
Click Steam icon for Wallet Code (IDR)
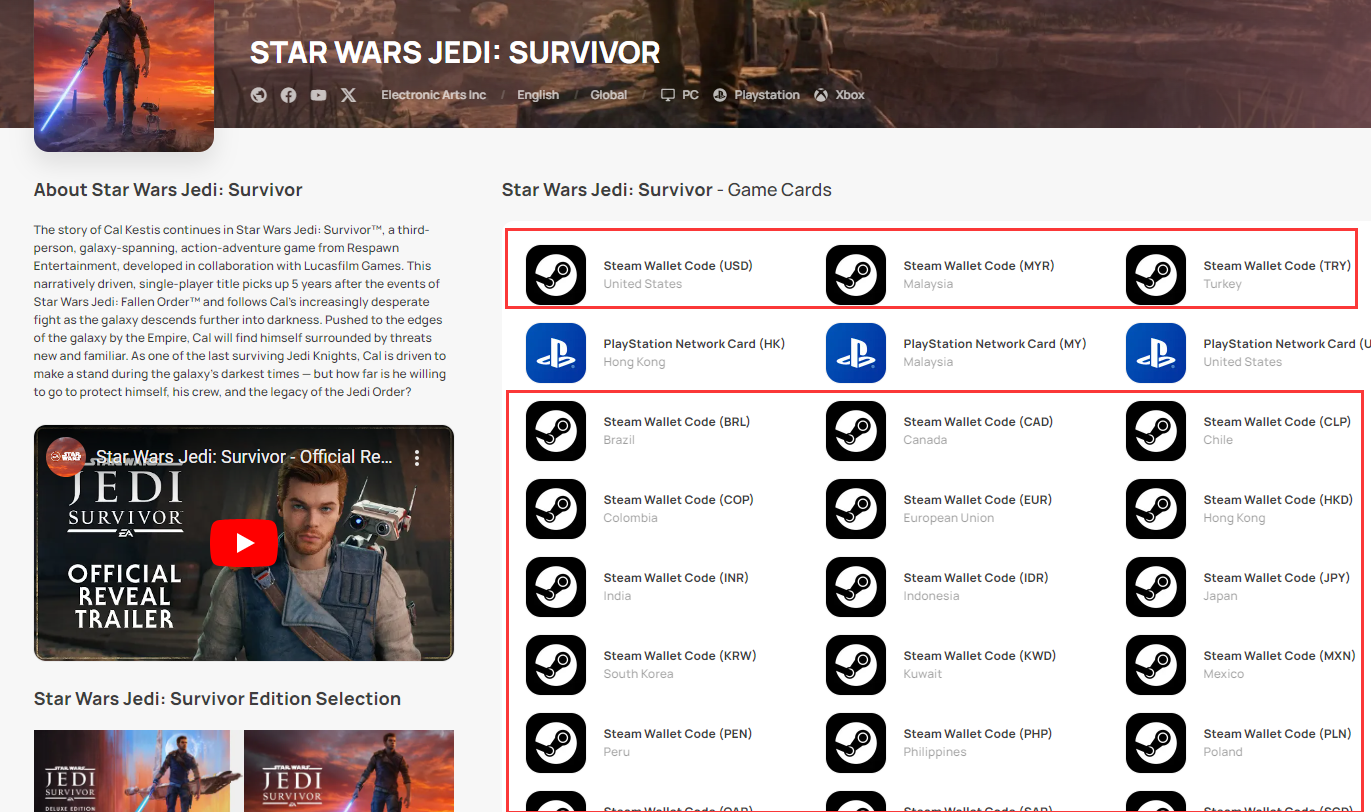[x=856, y=587]
